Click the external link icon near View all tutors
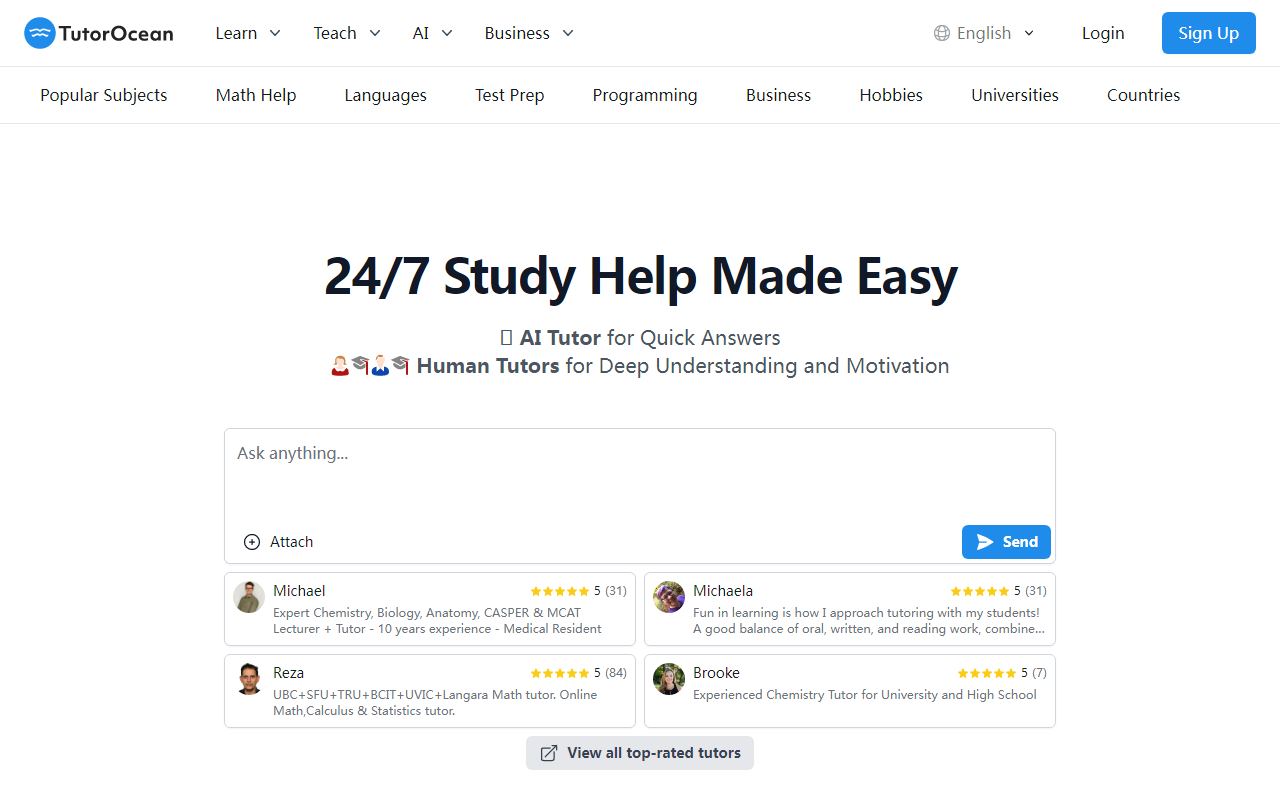 (x=549, y=753)
